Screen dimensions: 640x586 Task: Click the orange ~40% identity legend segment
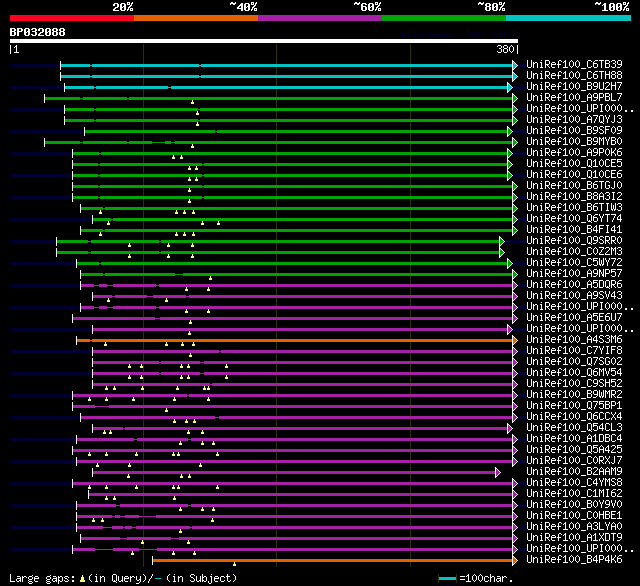tap(196, 18)
